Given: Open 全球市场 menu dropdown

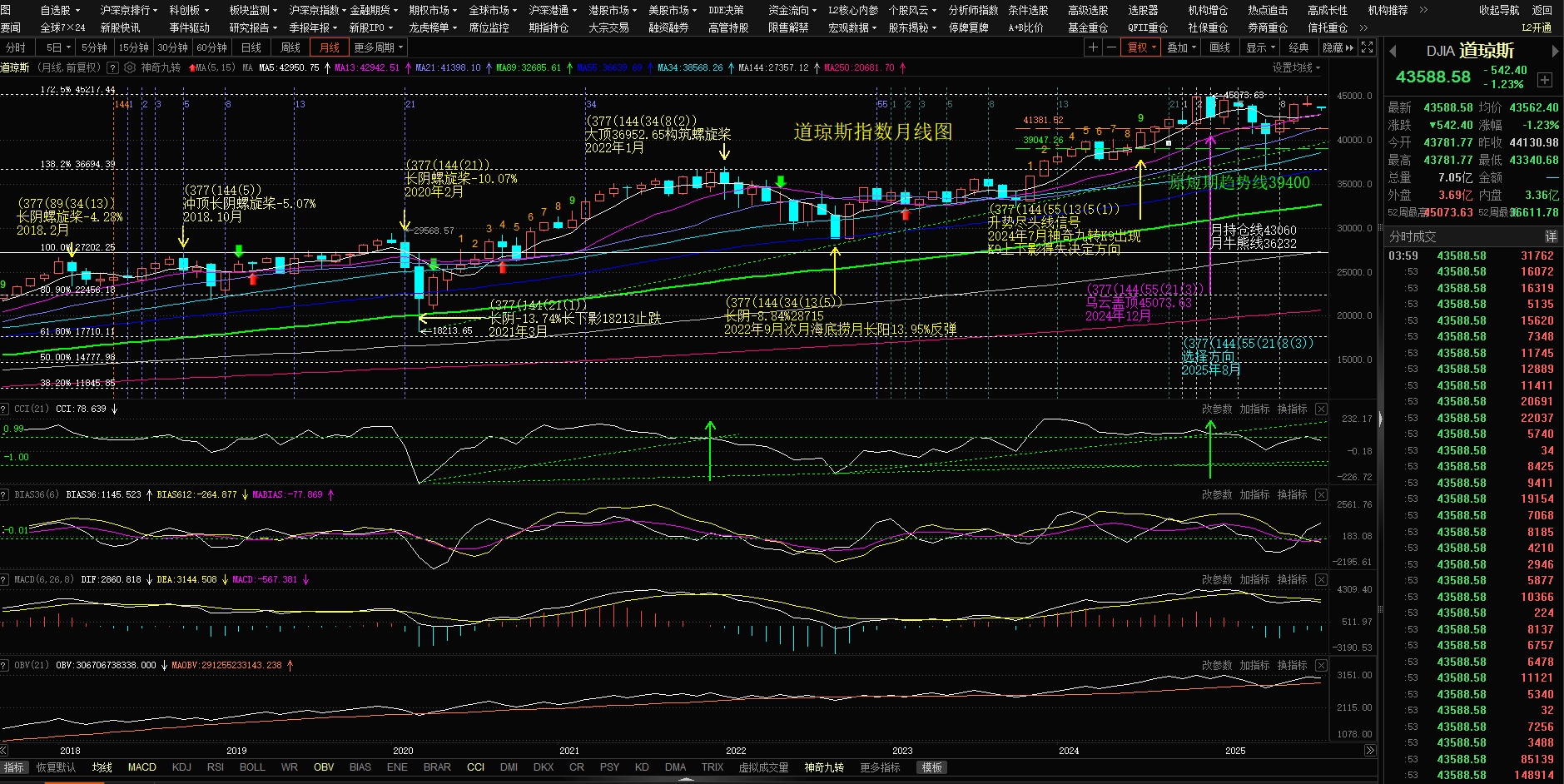Looking at the screenshot, I should click(x=493, y=10).
